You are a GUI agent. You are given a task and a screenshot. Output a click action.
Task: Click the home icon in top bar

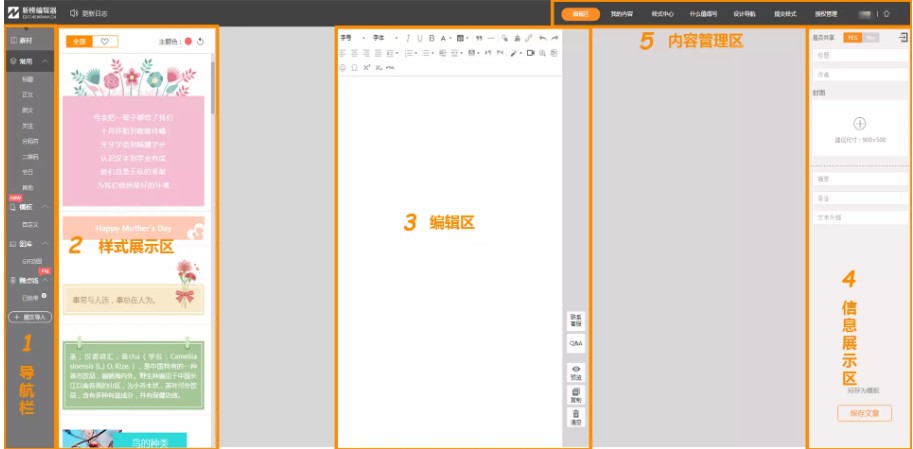[x=886, y=13]
